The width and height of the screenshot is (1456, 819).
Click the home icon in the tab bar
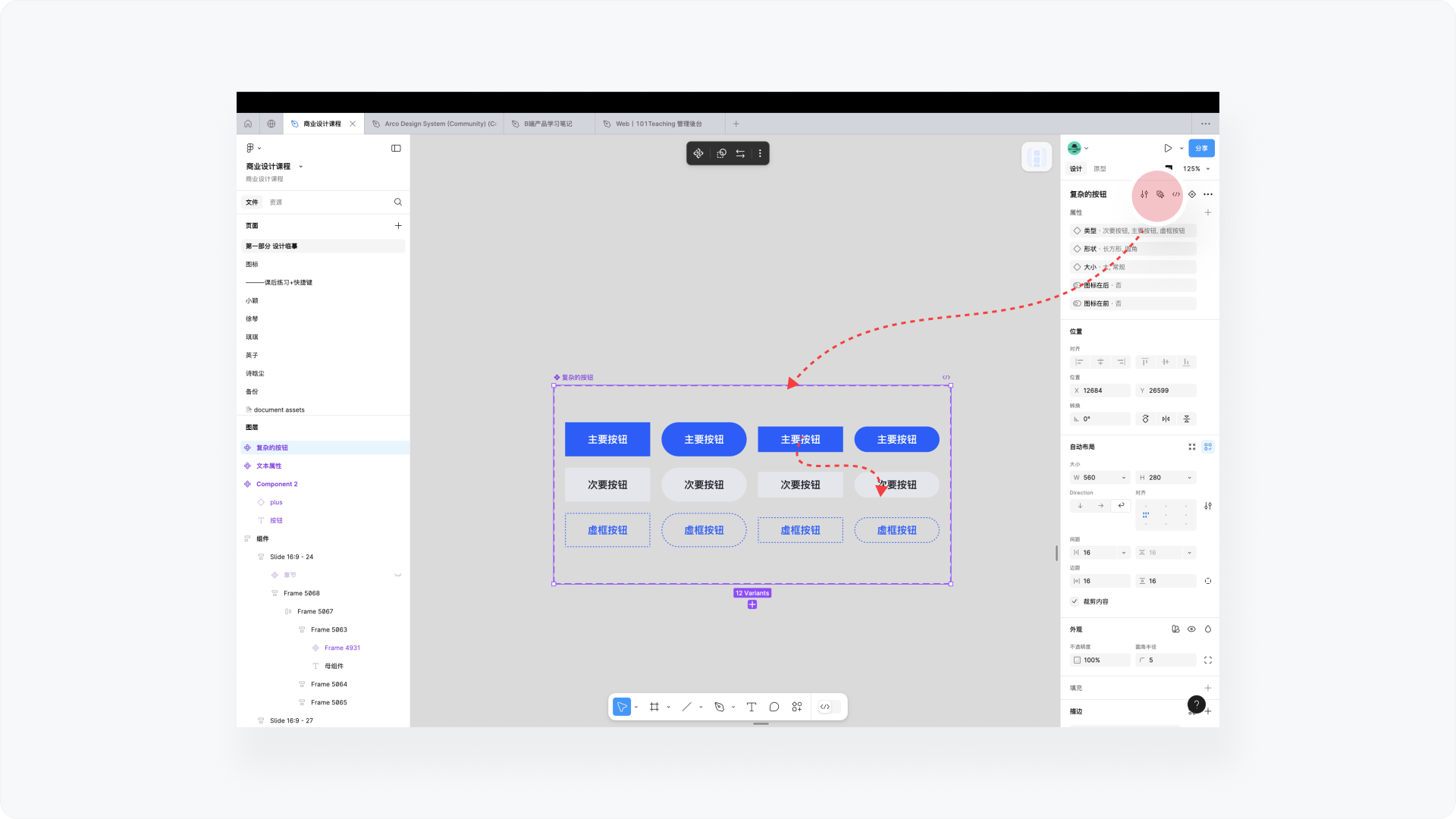coord(248,124)
